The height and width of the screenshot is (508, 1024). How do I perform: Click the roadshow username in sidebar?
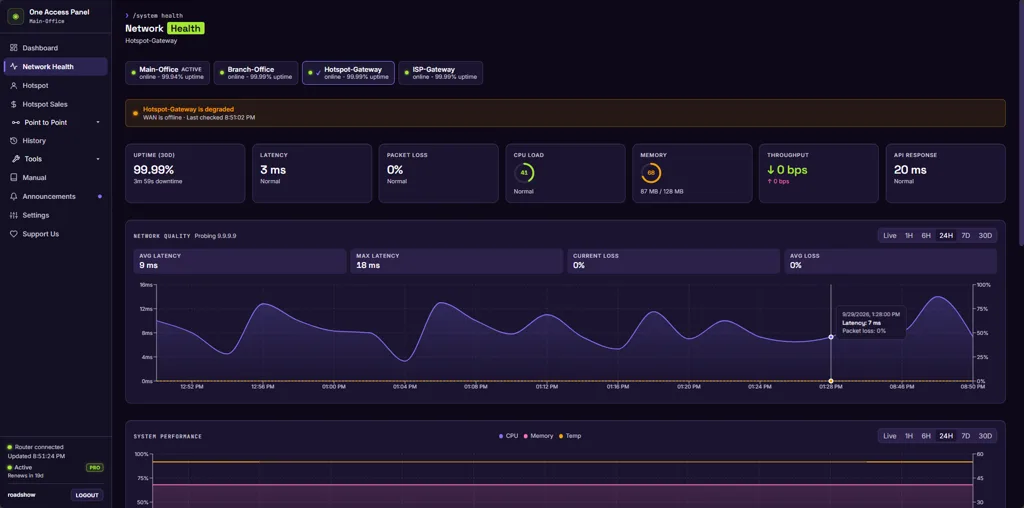[21, 495]
